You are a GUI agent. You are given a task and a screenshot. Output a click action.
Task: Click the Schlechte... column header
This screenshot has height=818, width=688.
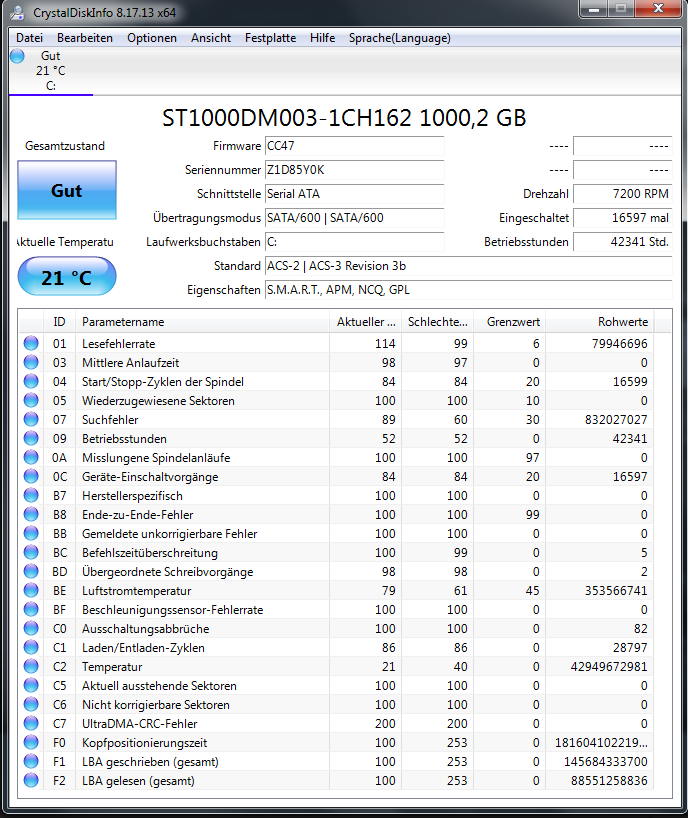[438, 322]
